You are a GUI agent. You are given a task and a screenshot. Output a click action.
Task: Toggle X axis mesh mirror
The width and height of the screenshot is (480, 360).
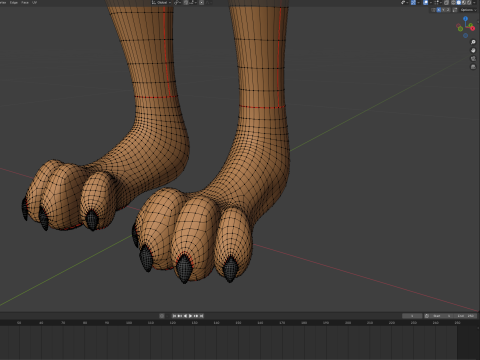click(439, 10)
